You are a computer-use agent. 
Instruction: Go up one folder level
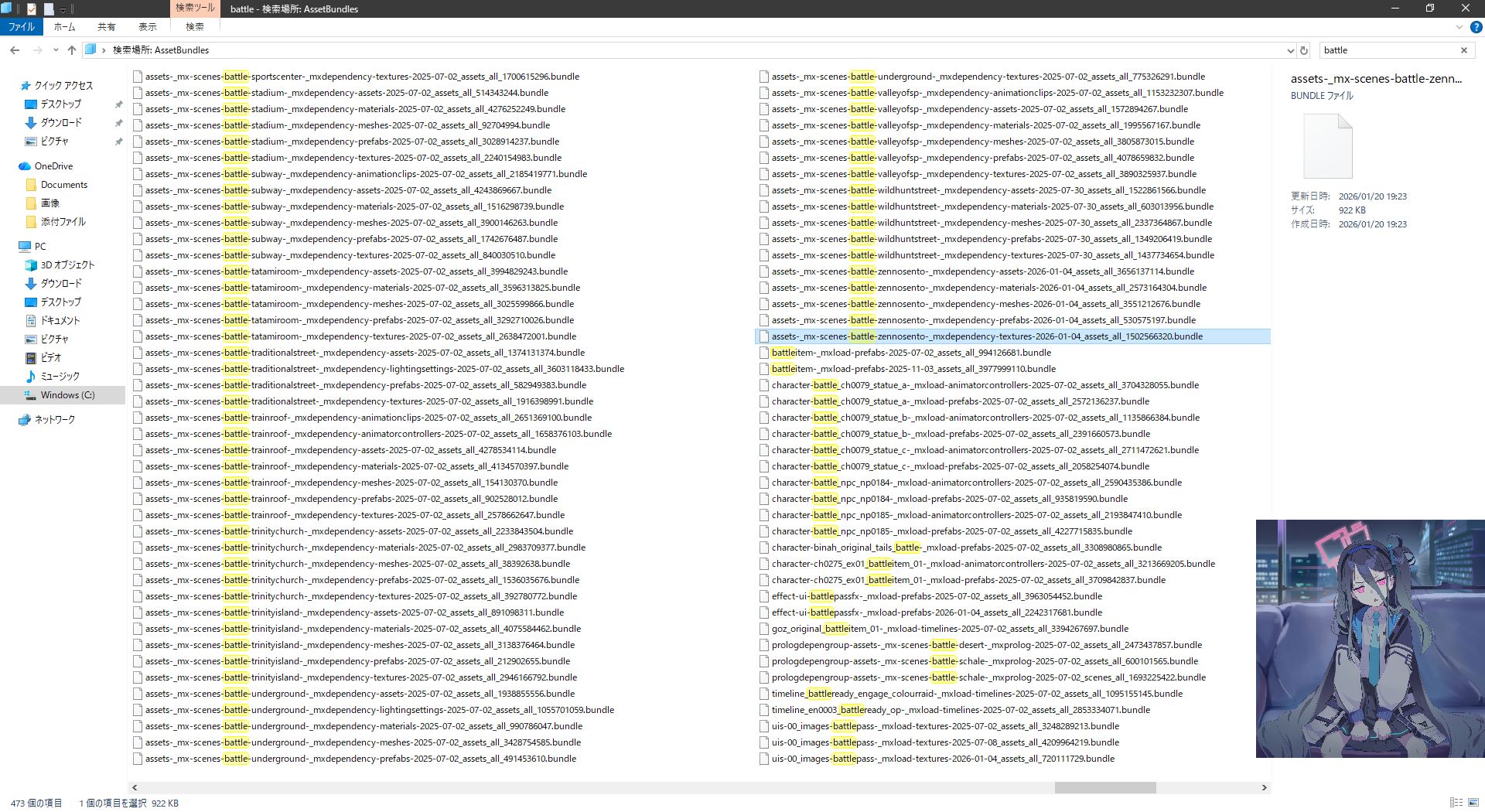72,50
